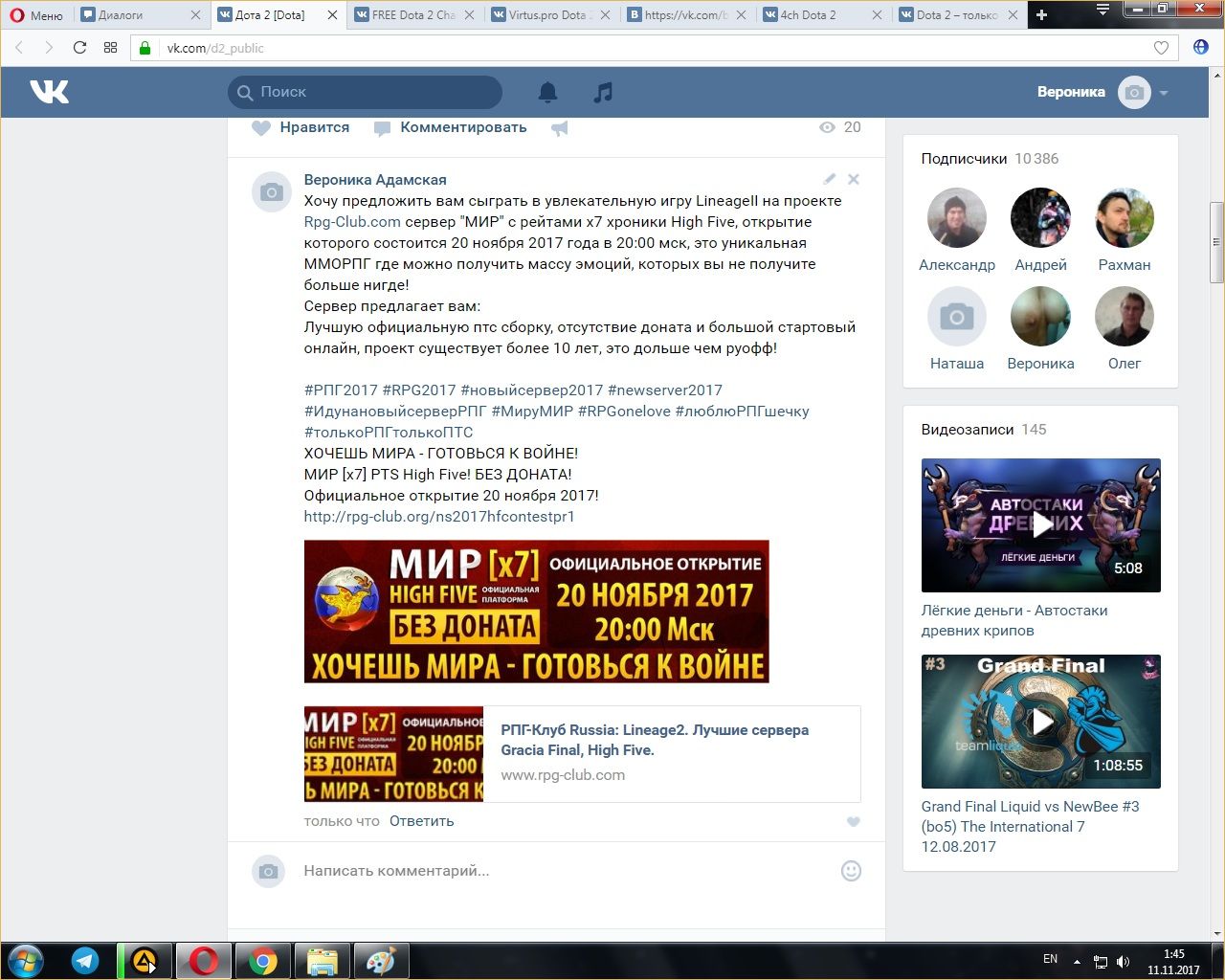The width and height of the screenshot is (1225, 980).
Task: Open the Opera Меню button
Action: click(36, 15)
